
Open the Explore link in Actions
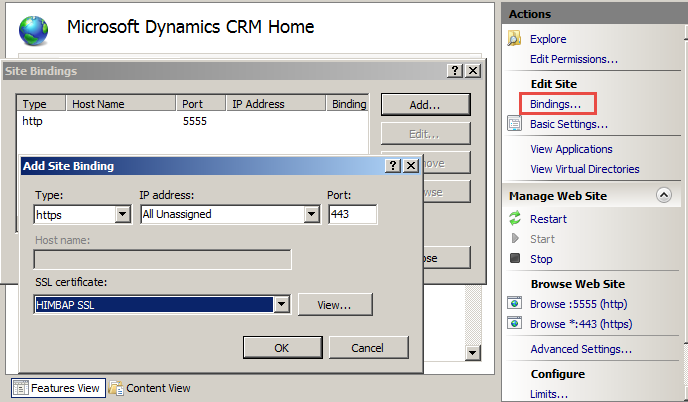pos(548,39)
